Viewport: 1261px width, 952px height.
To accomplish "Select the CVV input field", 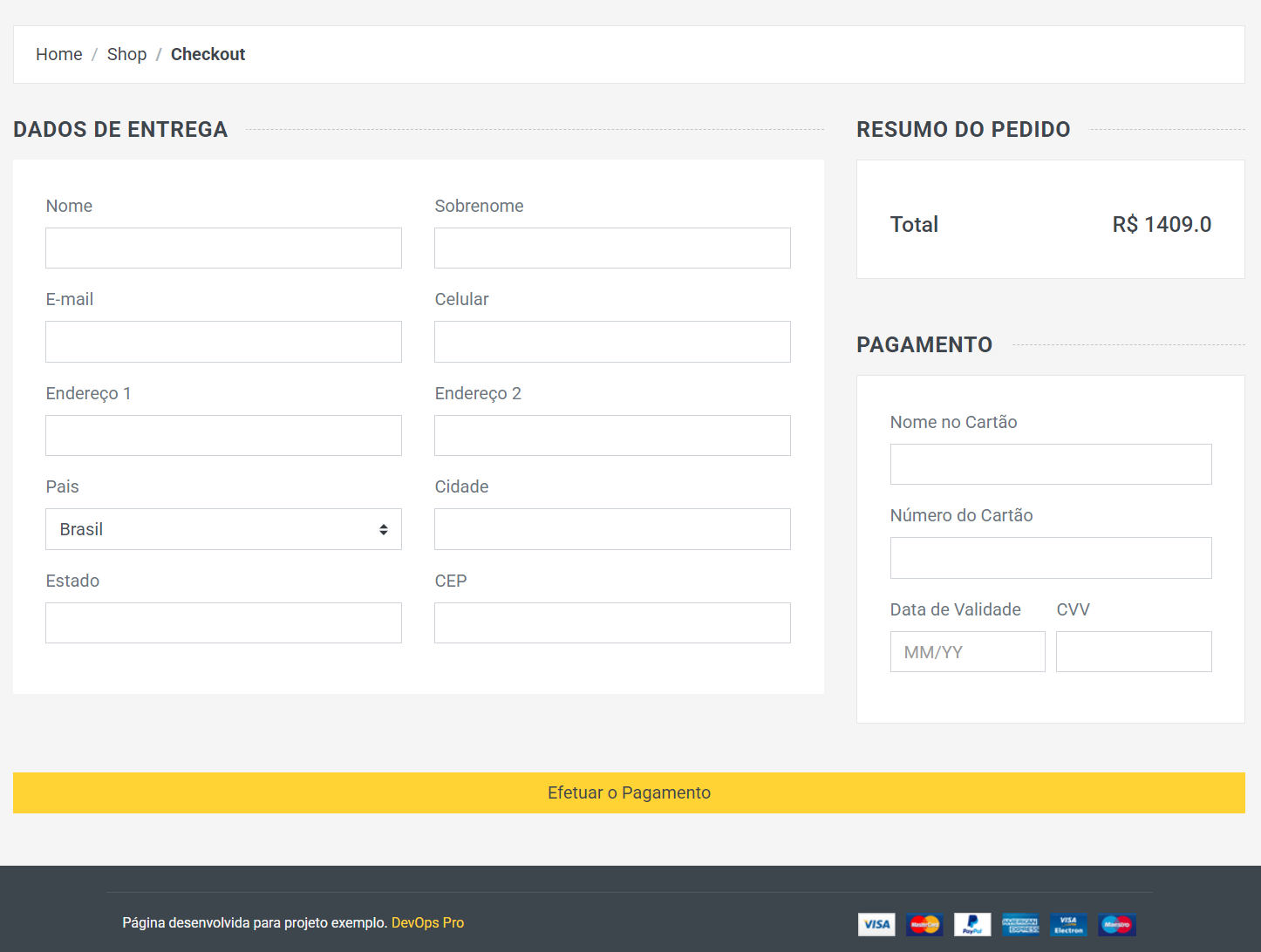I will pyautogui.click(x=1134, y=652).
